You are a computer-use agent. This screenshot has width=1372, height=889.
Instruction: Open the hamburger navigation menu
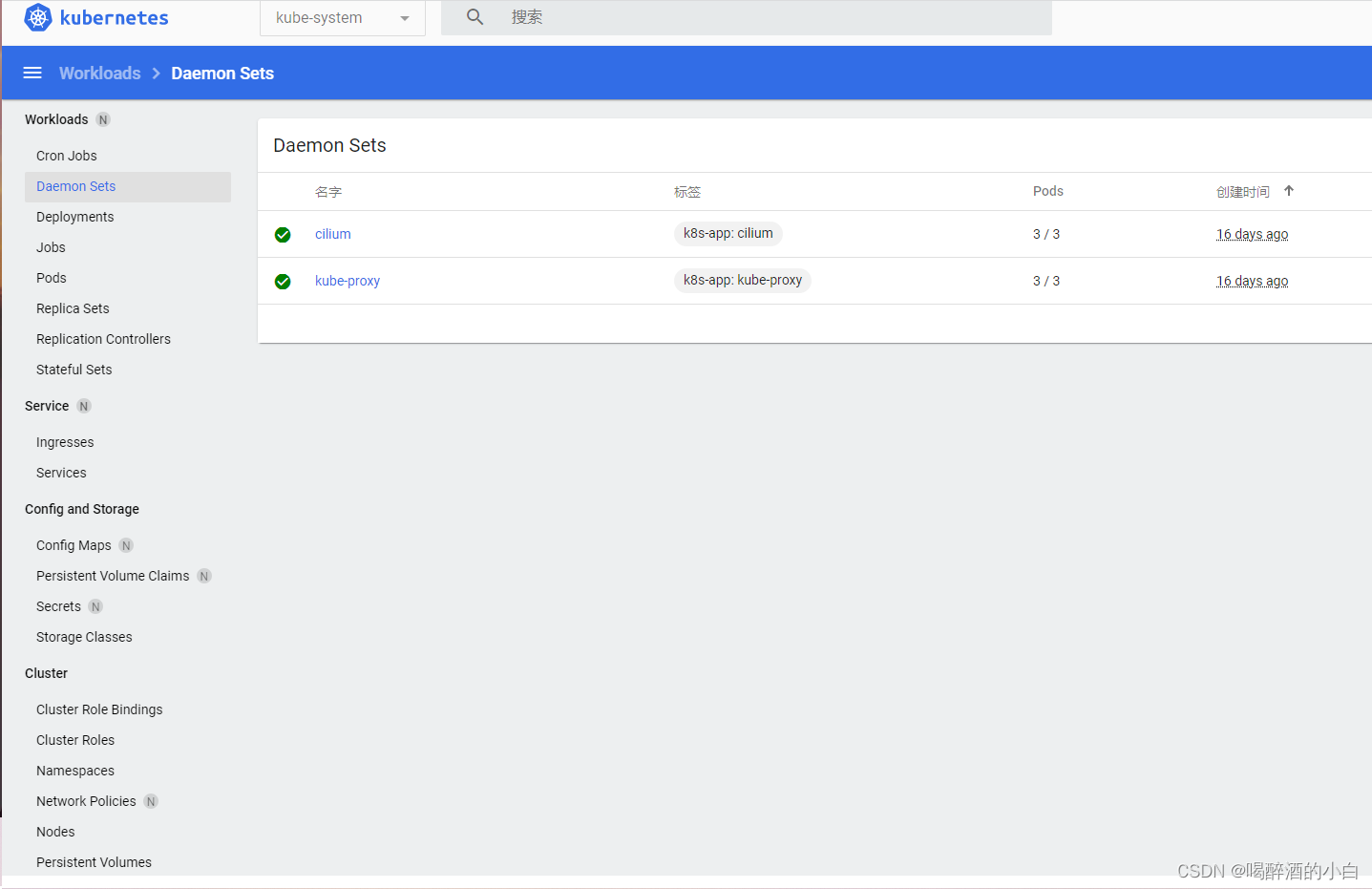(32, 73)
